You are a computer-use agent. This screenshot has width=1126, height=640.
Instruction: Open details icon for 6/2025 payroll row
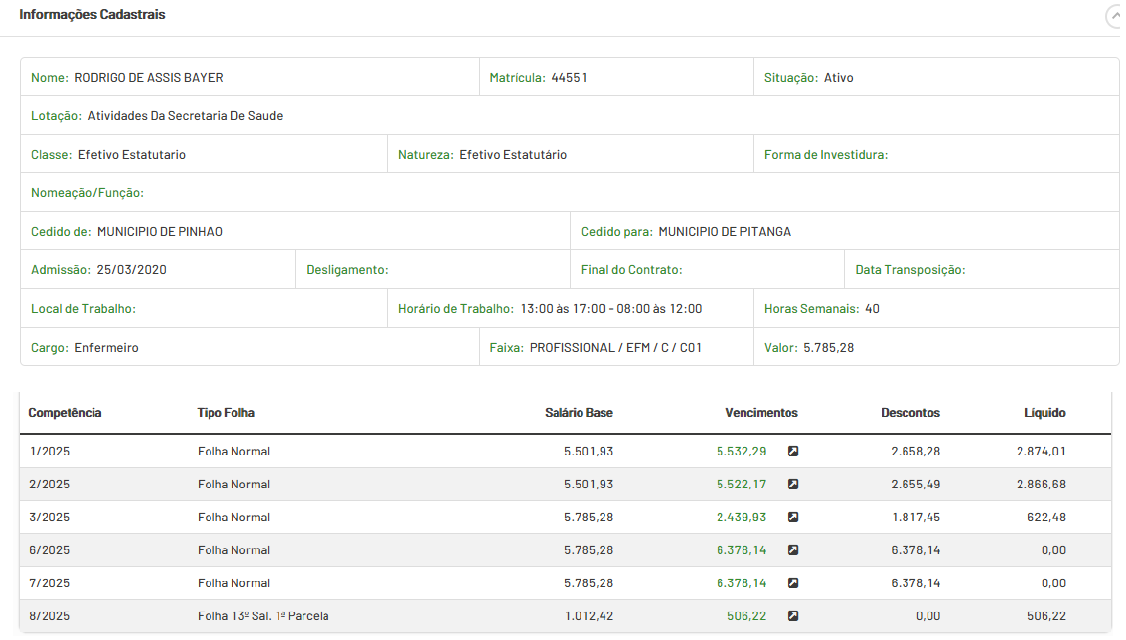click(x=793, y=550)
